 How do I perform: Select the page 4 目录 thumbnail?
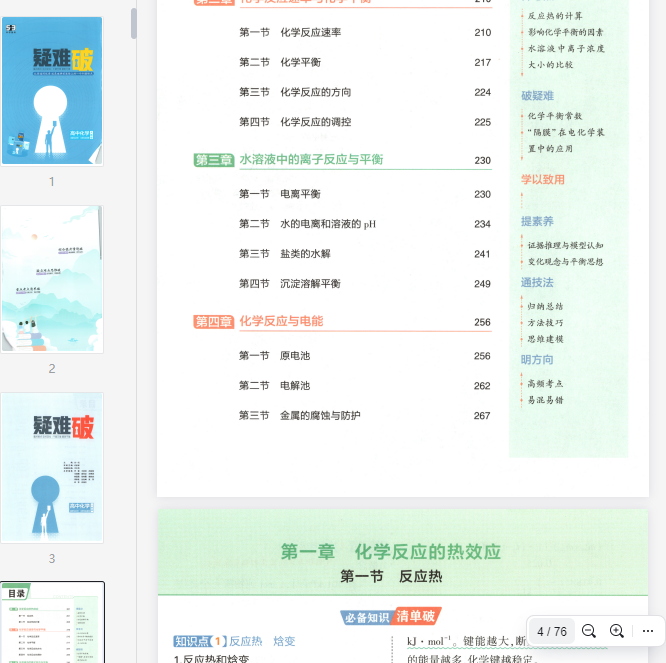(x=52, y=622)
